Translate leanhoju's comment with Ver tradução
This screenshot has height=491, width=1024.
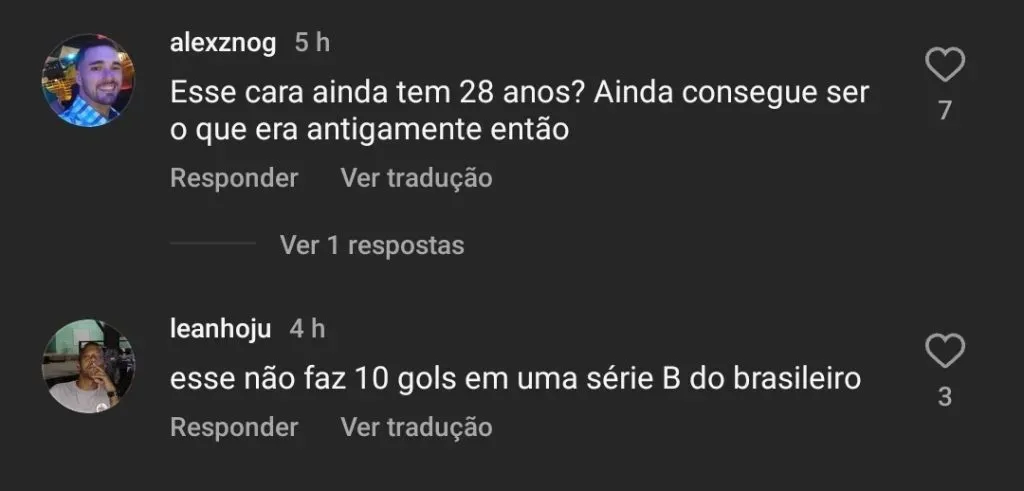416,427
